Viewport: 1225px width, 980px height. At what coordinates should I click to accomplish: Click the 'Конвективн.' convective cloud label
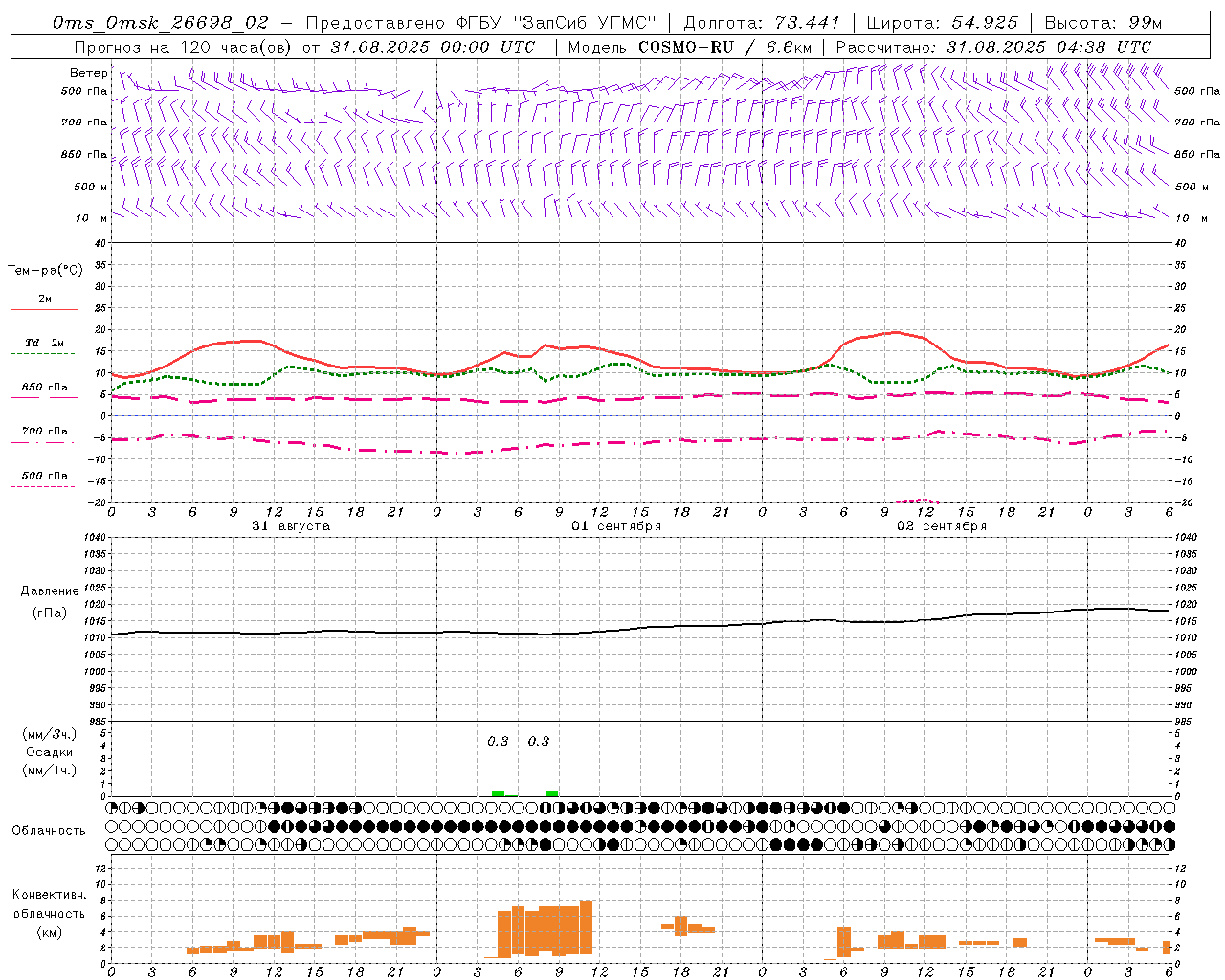click(x=49, y=895)
